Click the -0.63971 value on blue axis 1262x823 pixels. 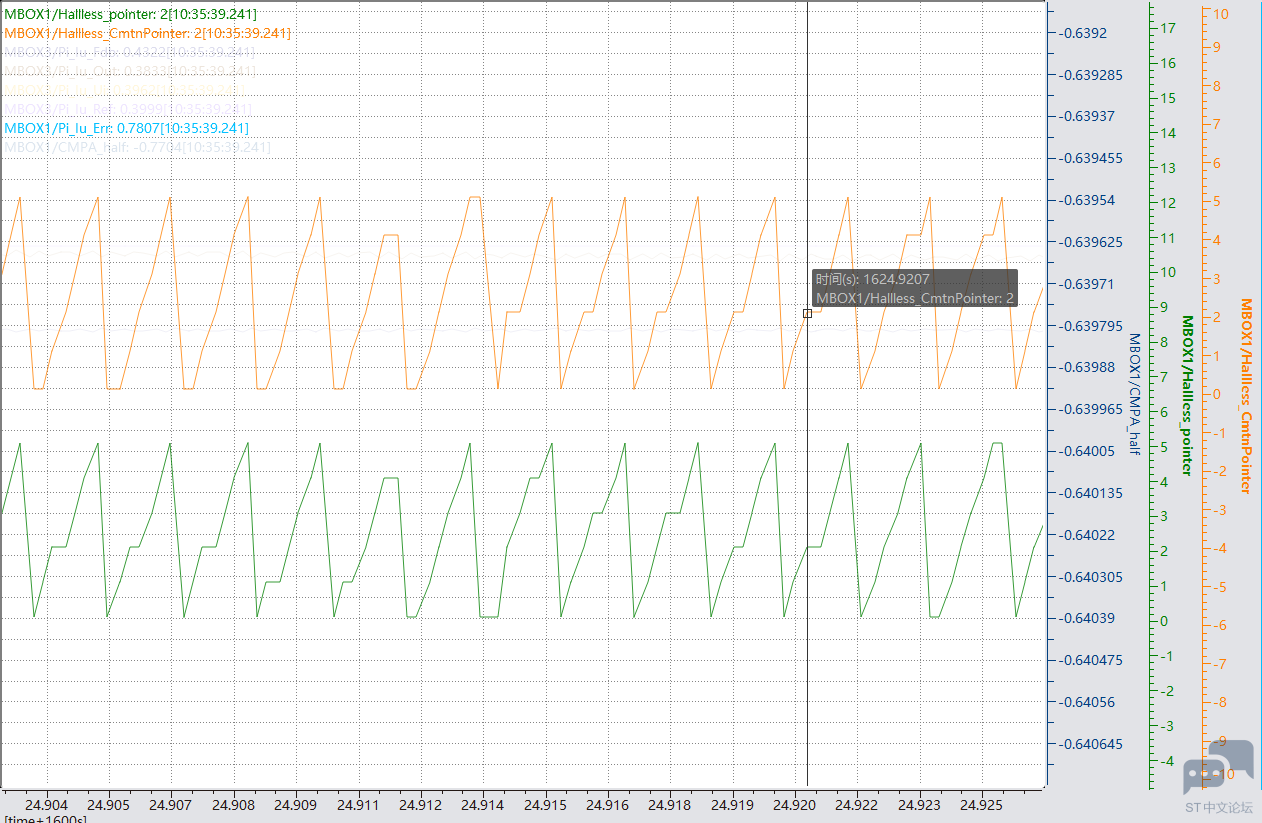pyautogui.click(x=1085, y=284)
